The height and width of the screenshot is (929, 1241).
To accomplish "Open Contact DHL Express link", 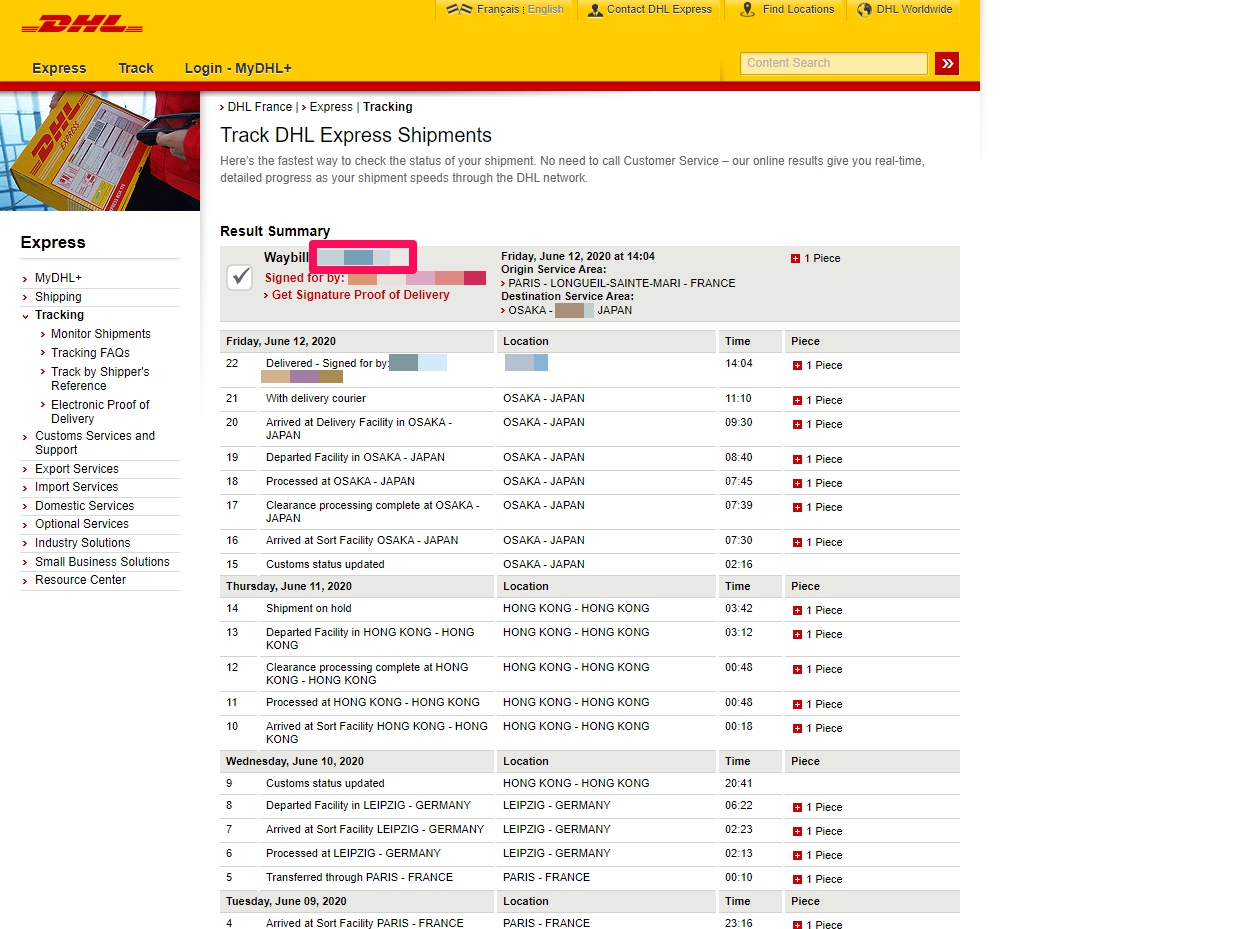I will [659, 9].
